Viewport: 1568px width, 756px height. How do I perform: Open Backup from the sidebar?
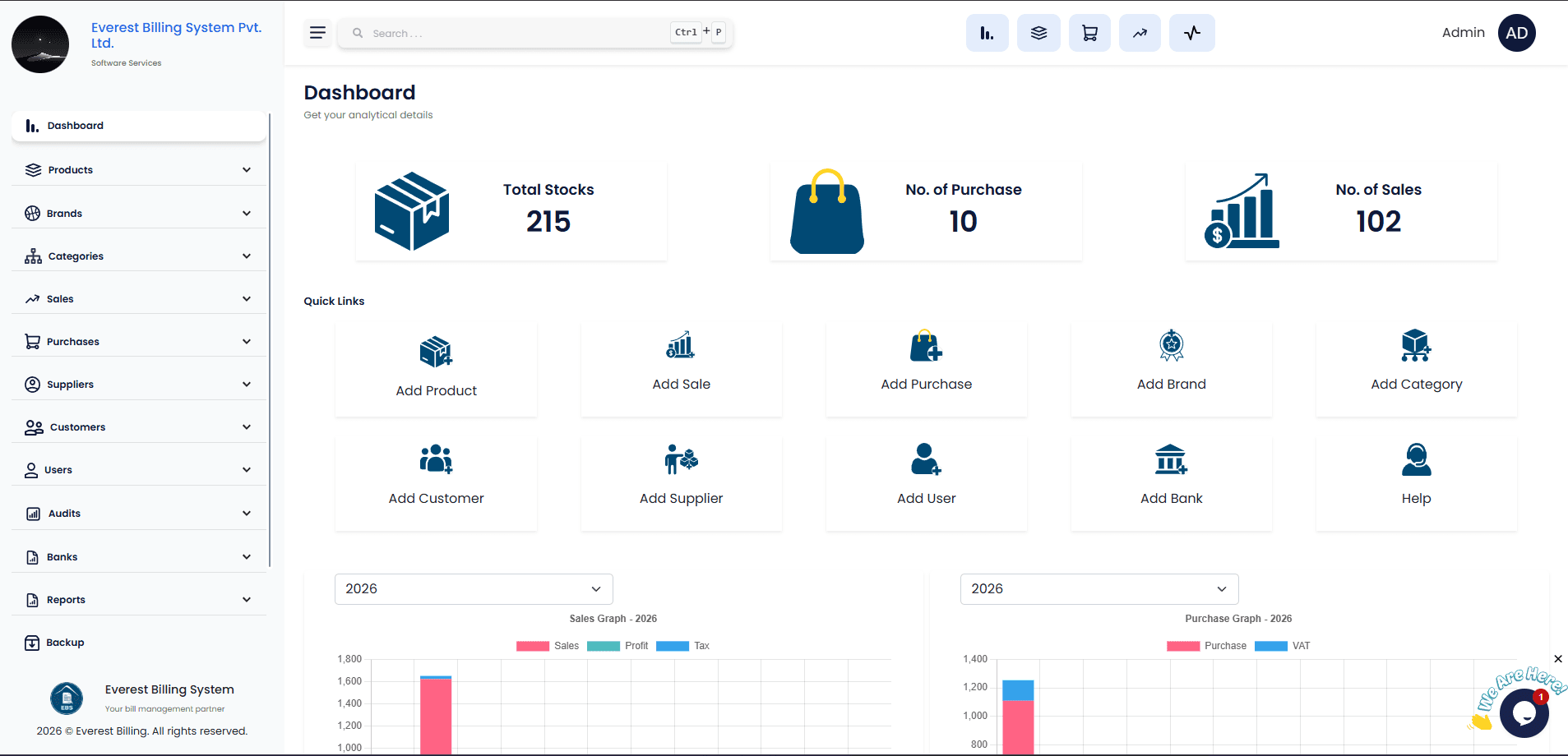pyautogui.click(x=65, y=643)
